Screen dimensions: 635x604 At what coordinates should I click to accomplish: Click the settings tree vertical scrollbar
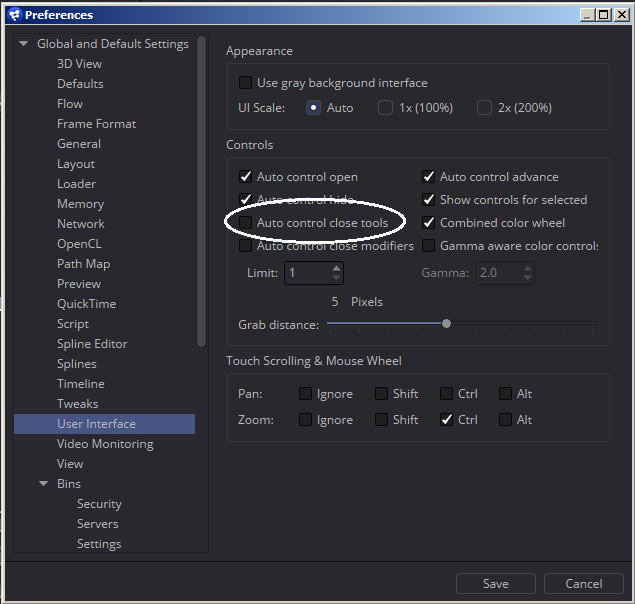[x=201, y=192]
